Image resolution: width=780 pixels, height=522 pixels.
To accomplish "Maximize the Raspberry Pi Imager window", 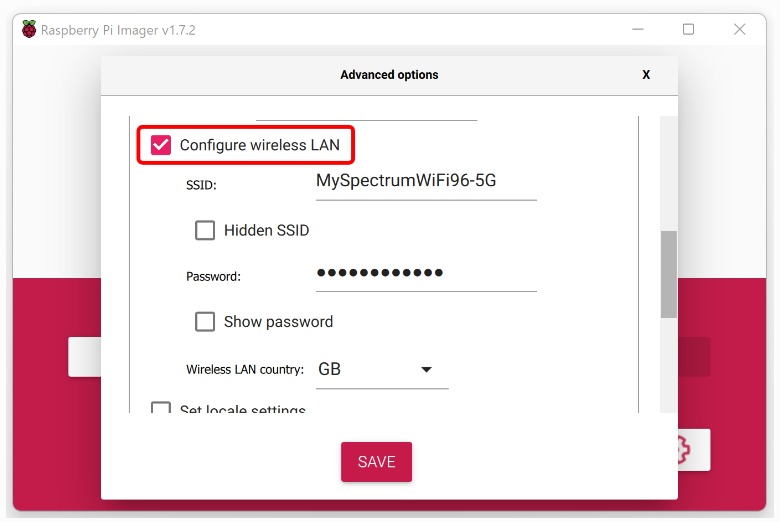I will tap(688, 29).
